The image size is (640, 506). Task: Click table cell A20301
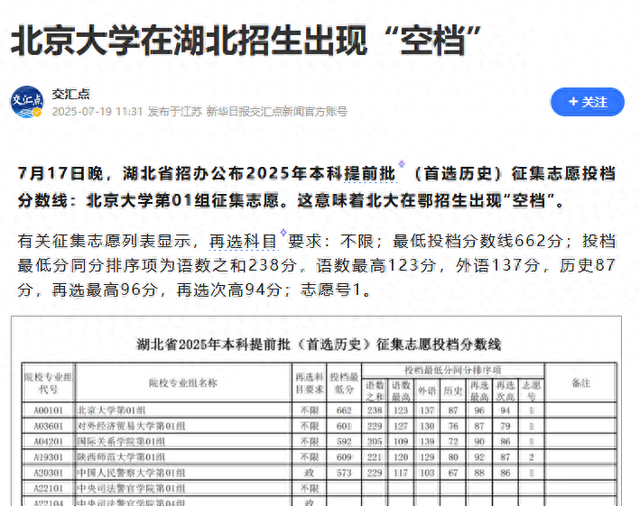(x=48, y=473)
